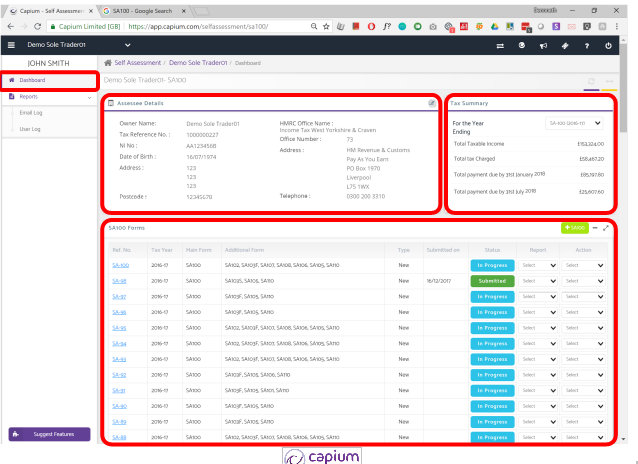This screenshot has height=464, width=638.
Task: Expand SA100 Forms panel to fullscreen
Action: tap(606, 228)
